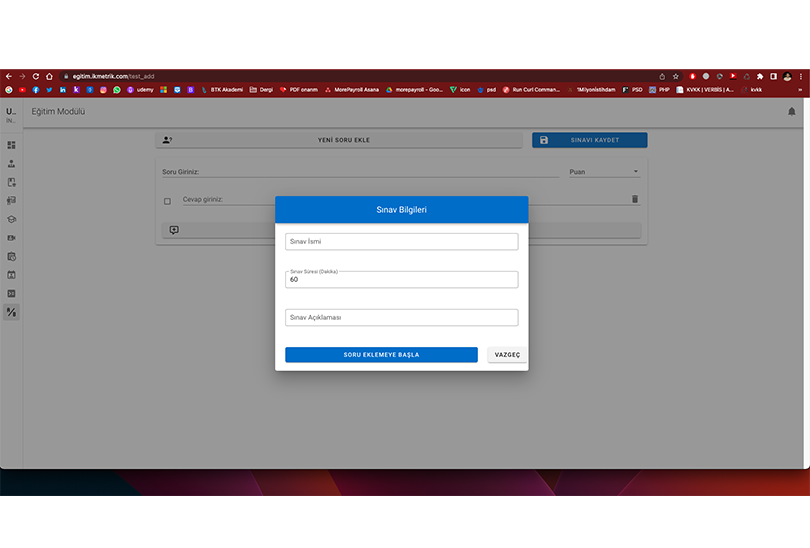The width and height of the screenshot is (810, 548).
Task: Click the browser reload icon
Action: (36, 76)
